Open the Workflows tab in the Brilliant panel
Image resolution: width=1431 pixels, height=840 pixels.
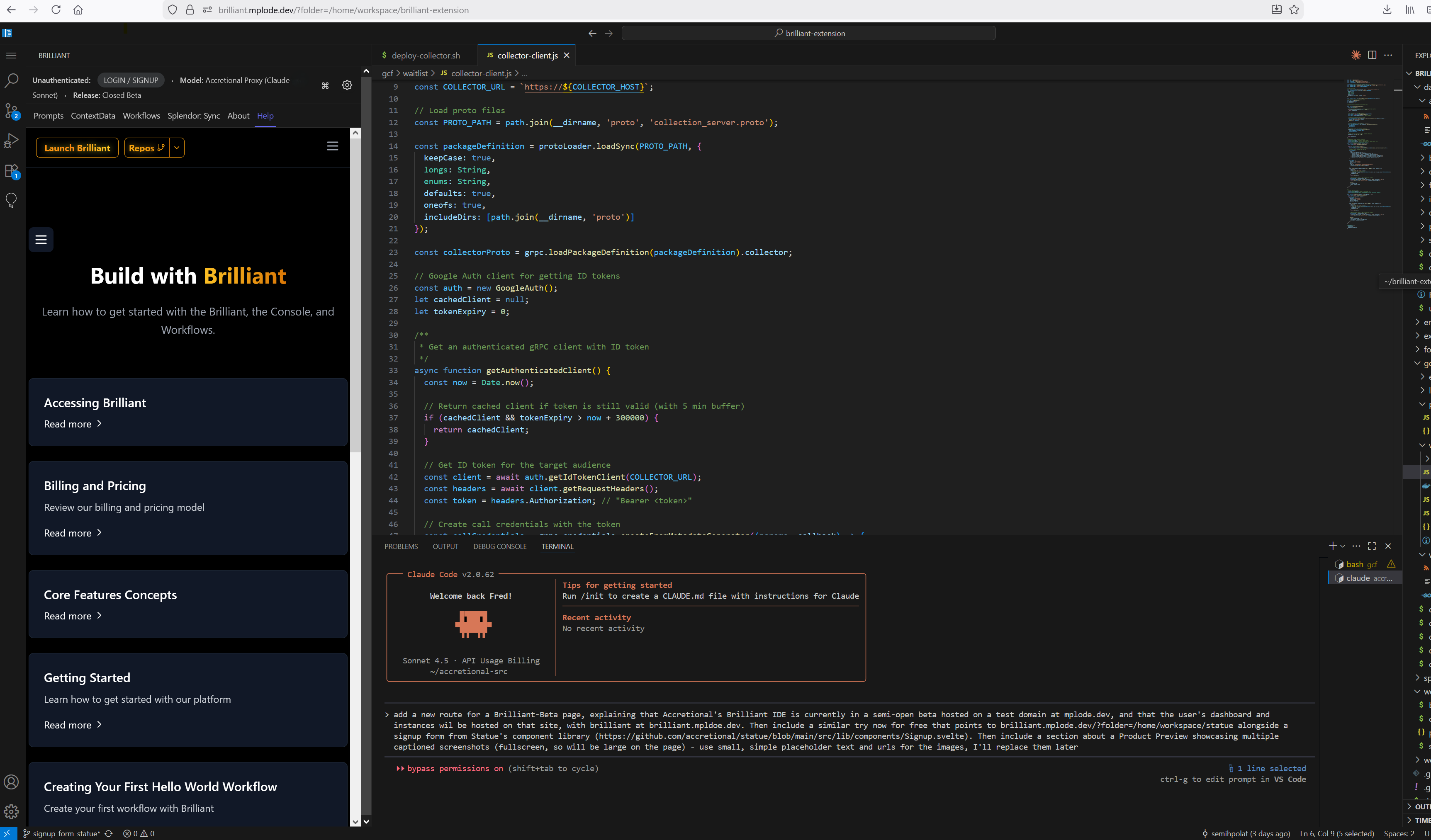pyautogui.click(x=141, y=115)
